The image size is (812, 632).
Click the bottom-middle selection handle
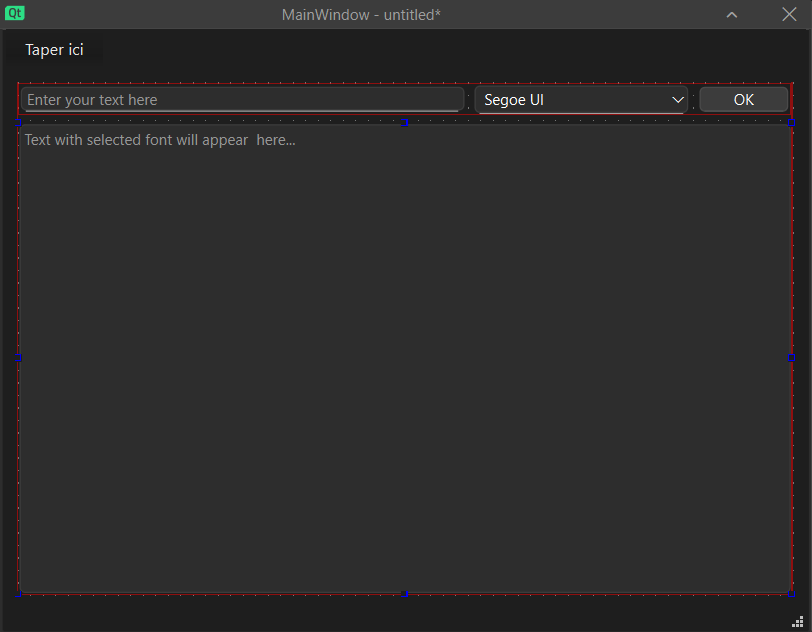(404, 594)
